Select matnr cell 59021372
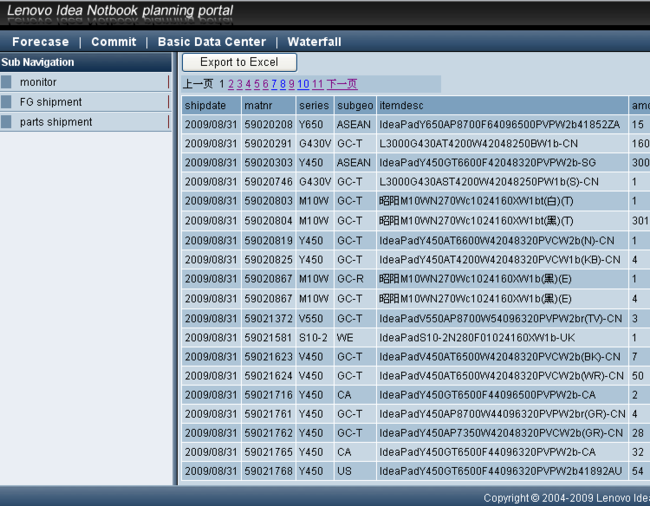This screenshot has width=650, height=506. (269, 318)
